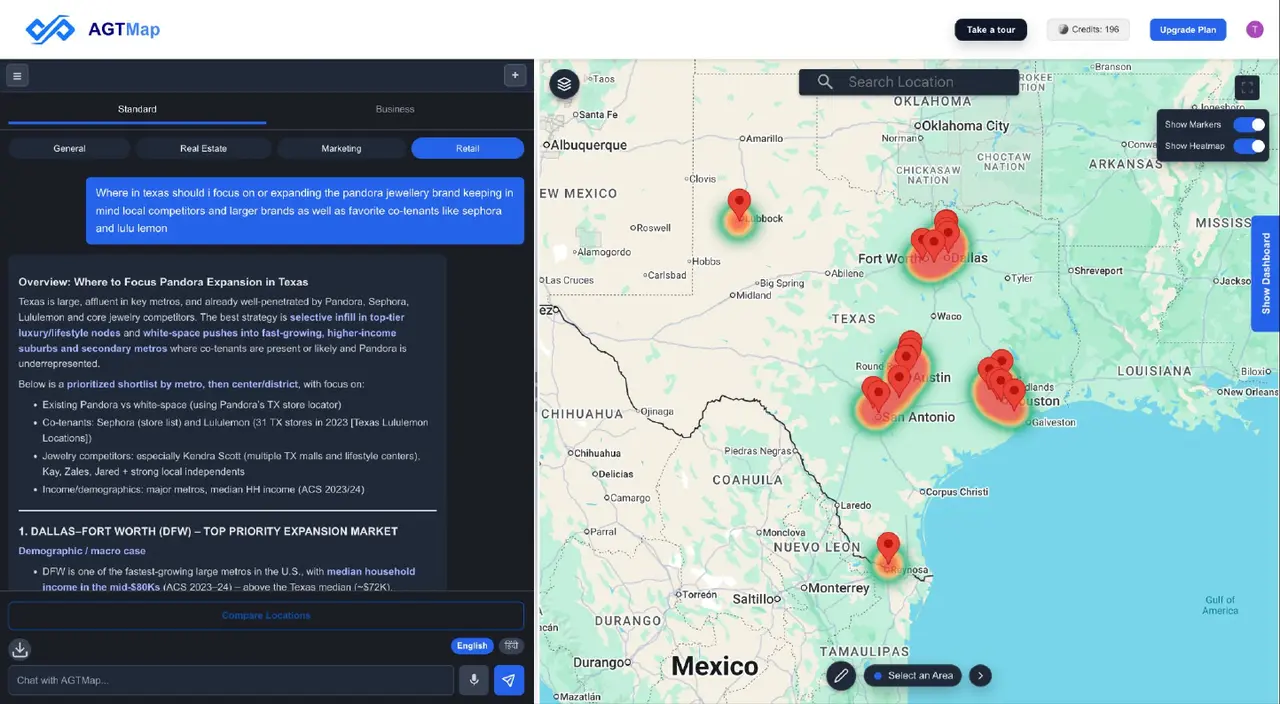Screen dimensions: 1280x704
Task: Enter fullscreen map view
Action: [1247, 88]
